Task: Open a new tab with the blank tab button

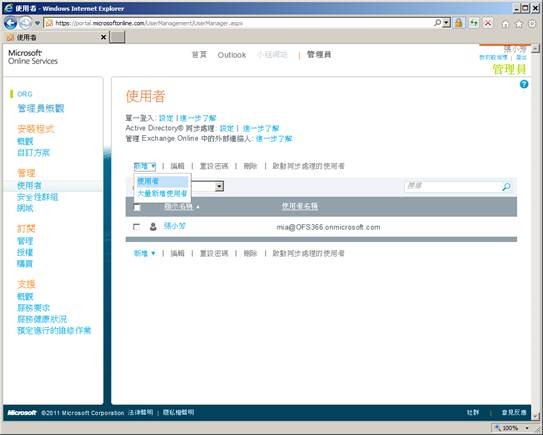Action: coord(117,37)
